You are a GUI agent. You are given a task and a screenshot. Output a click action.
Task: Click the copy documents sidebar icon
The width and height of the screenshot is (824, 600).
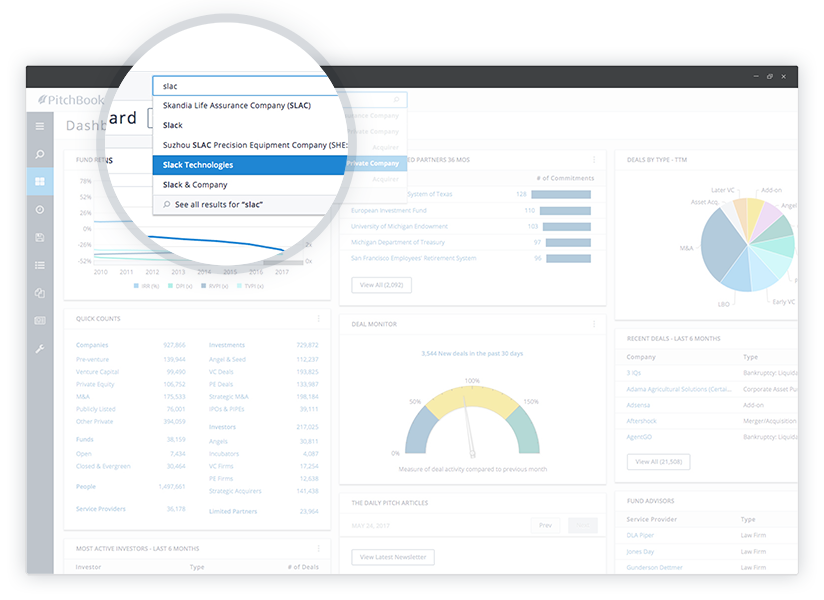[x=40, y=293]
